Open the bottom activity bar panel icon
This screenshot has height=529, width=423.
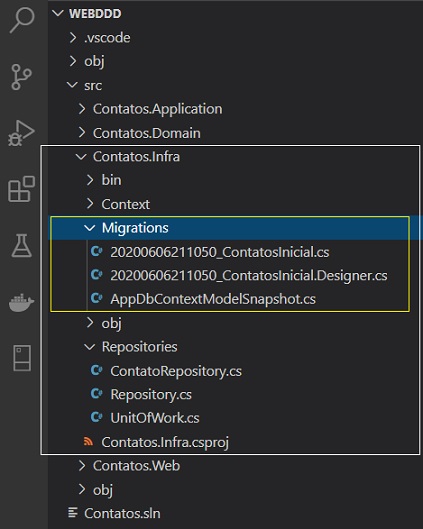click(x=22, y=358)
